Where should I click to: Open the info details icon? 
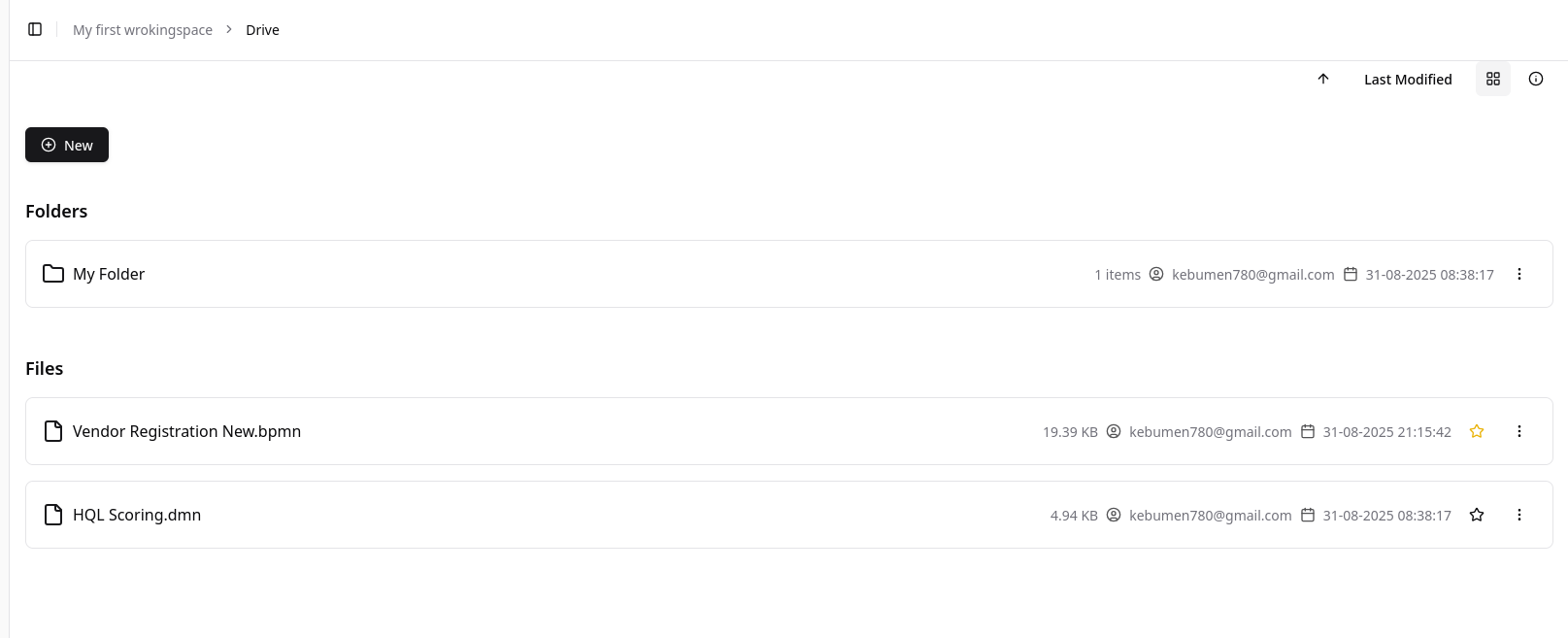click(x=1536, y=79)
